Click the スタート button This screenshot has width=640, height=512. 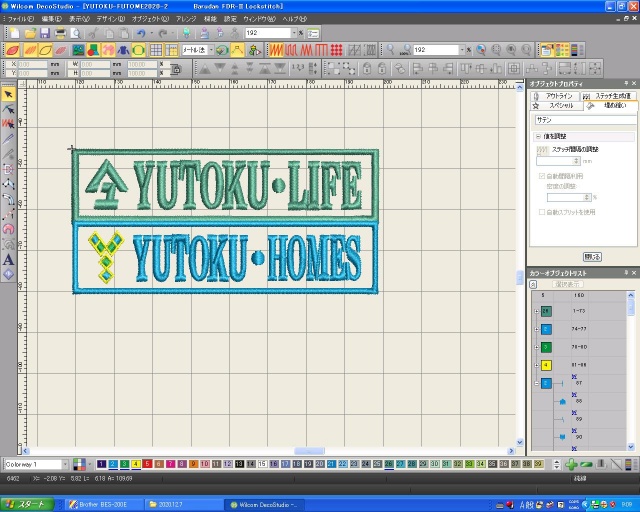pyautogui.click(x=27, y=504)
